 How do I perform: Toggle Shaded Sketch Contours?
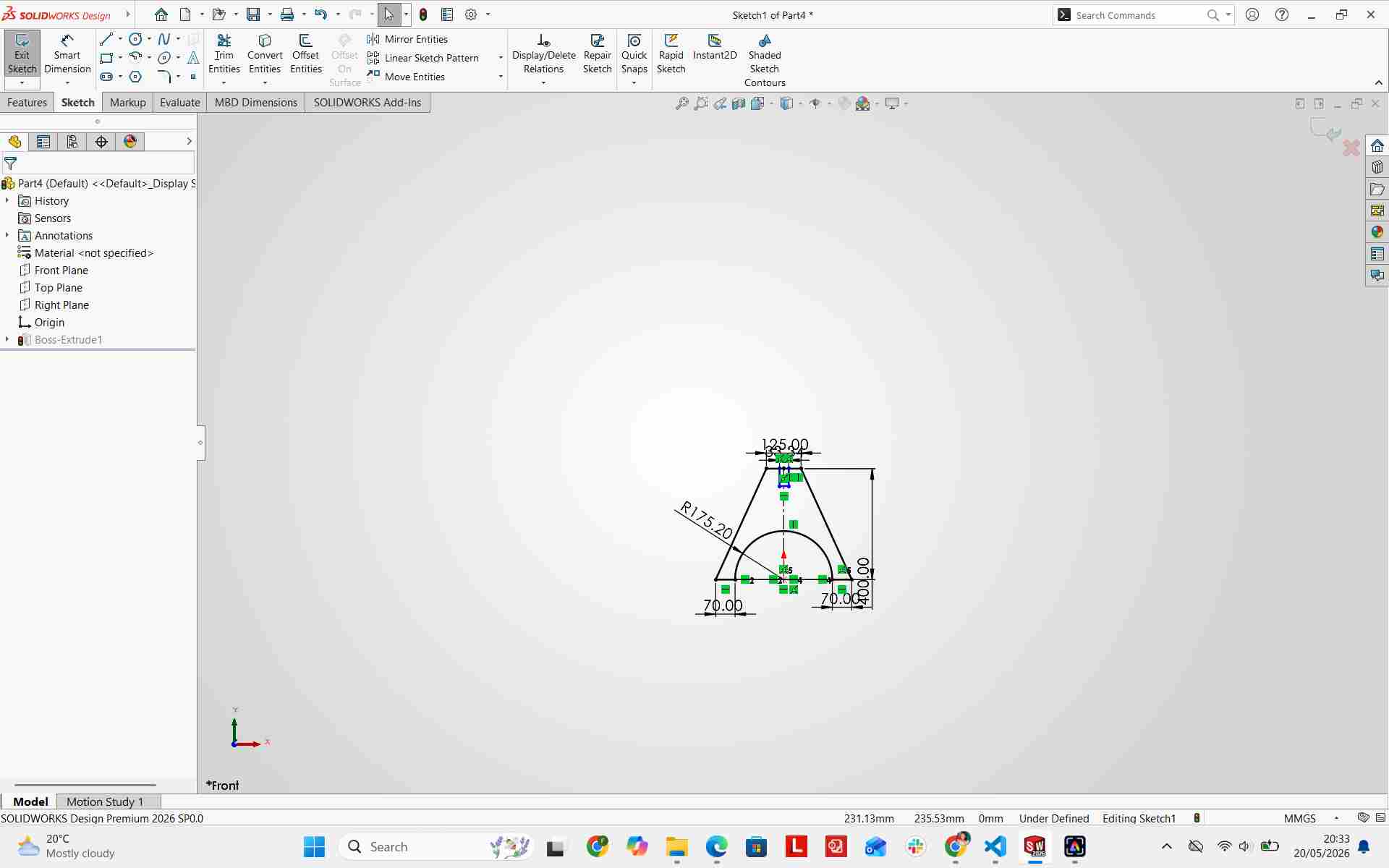(765, 61)
